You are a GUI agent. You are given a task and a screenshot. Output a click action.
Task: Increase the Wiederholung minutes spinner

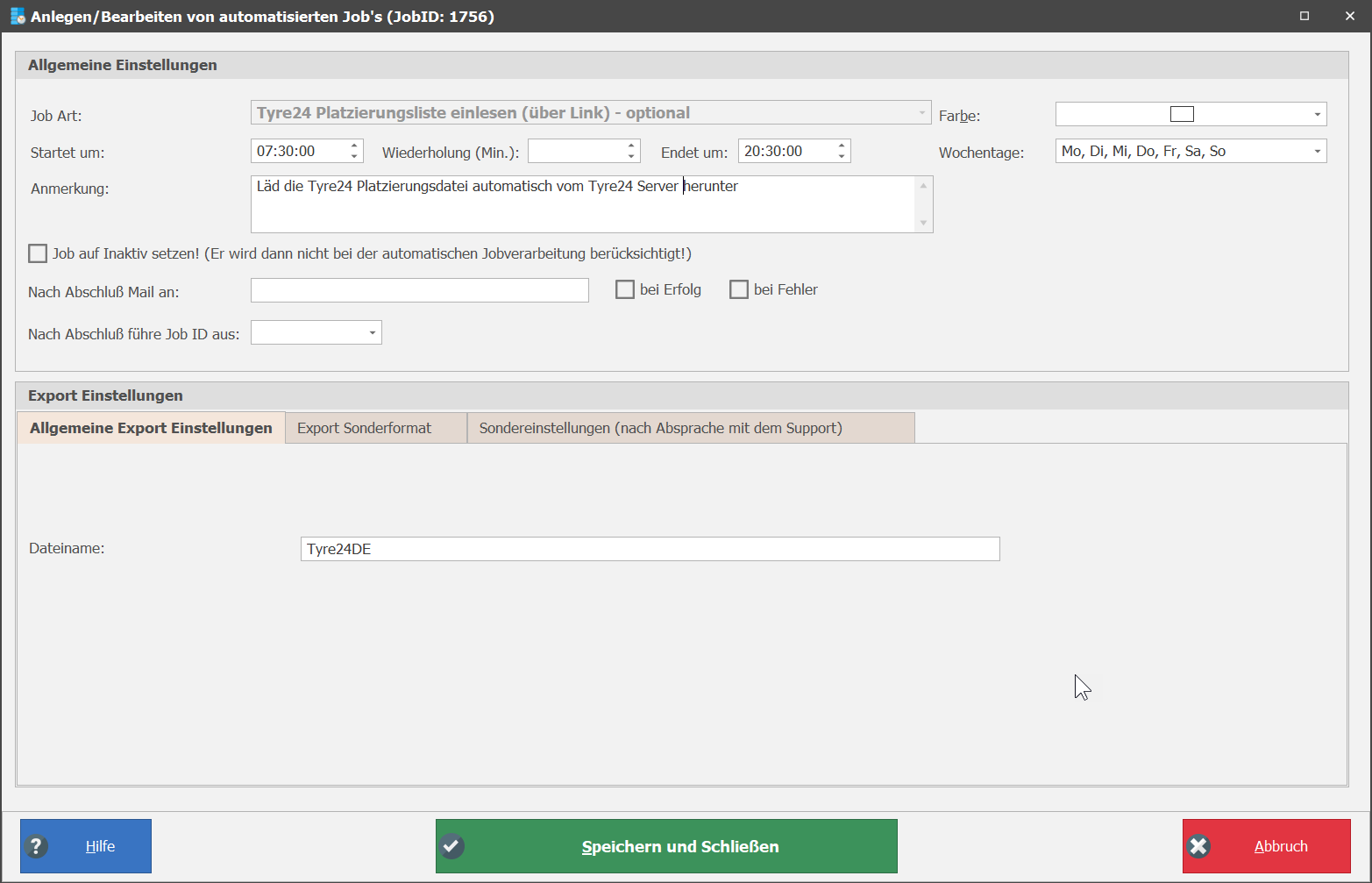coord(631,146)
